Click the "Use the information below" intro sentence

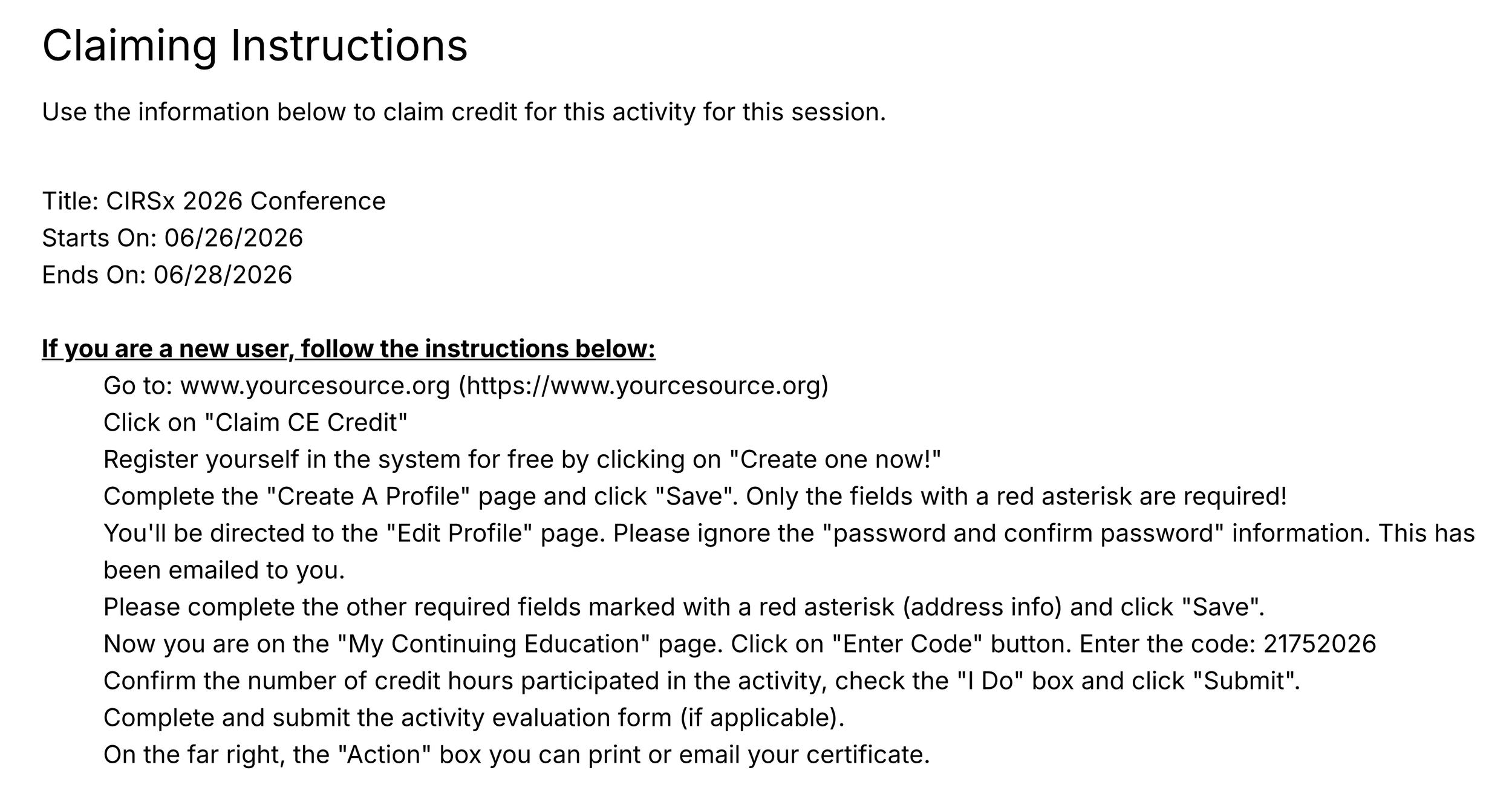pos(464,112)
